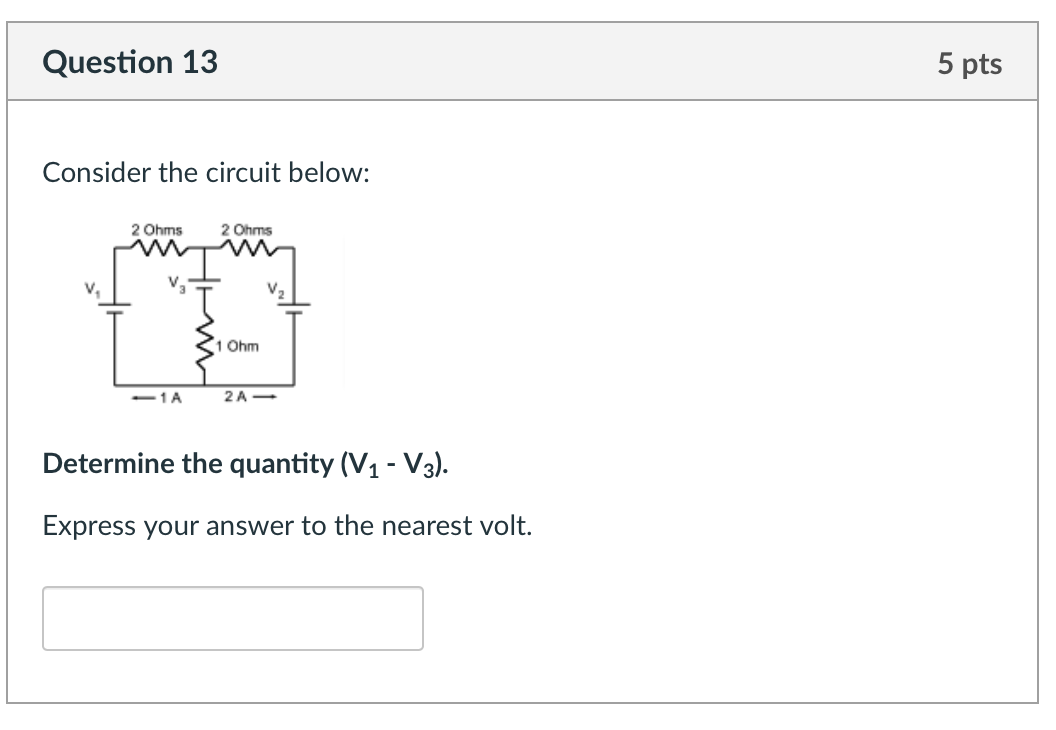Click the V3 capacitor-style element
The height and width of the screenshot is (730, 1056).
click(204, 285)
